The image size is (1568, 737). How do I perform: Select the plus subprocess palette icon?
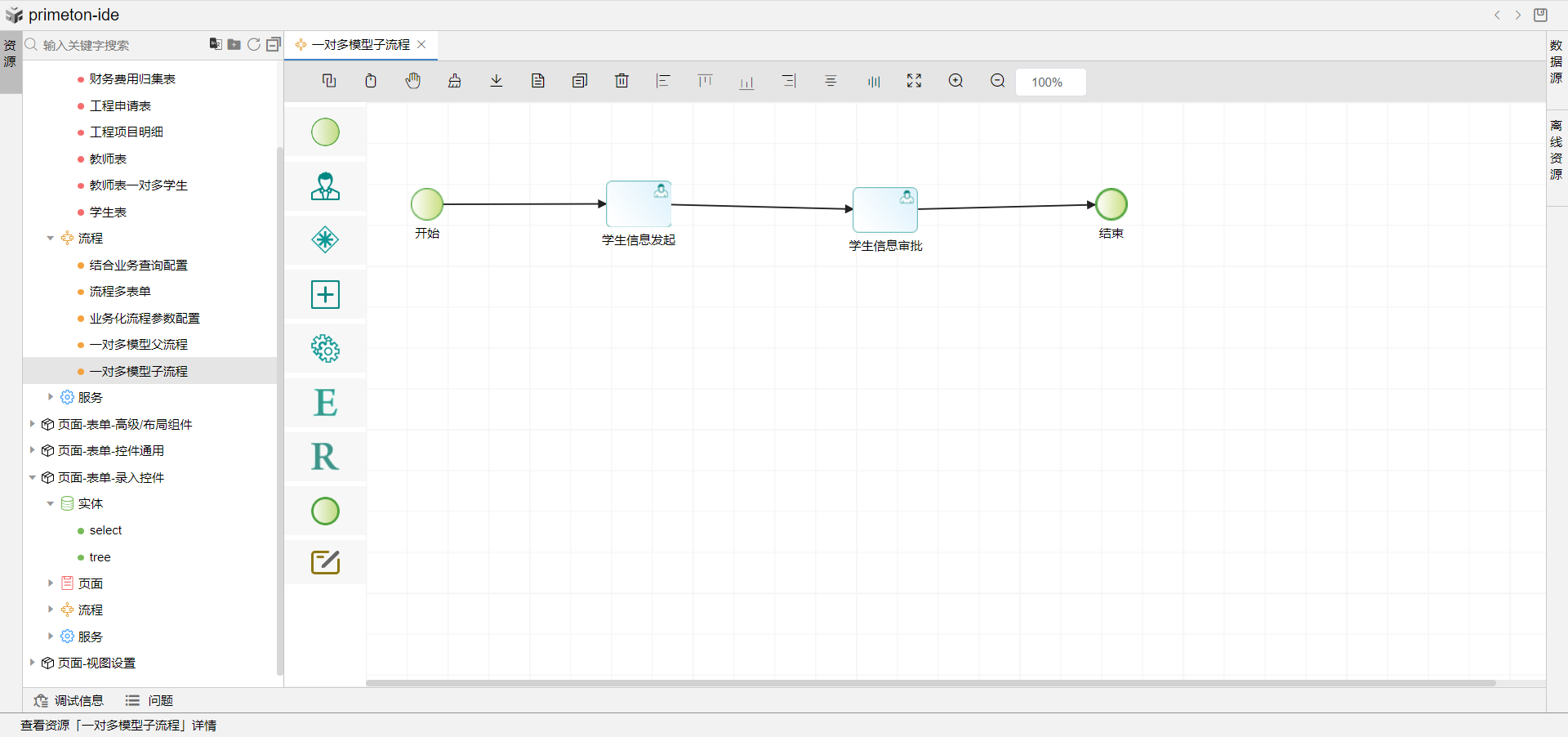pos(325,294)
